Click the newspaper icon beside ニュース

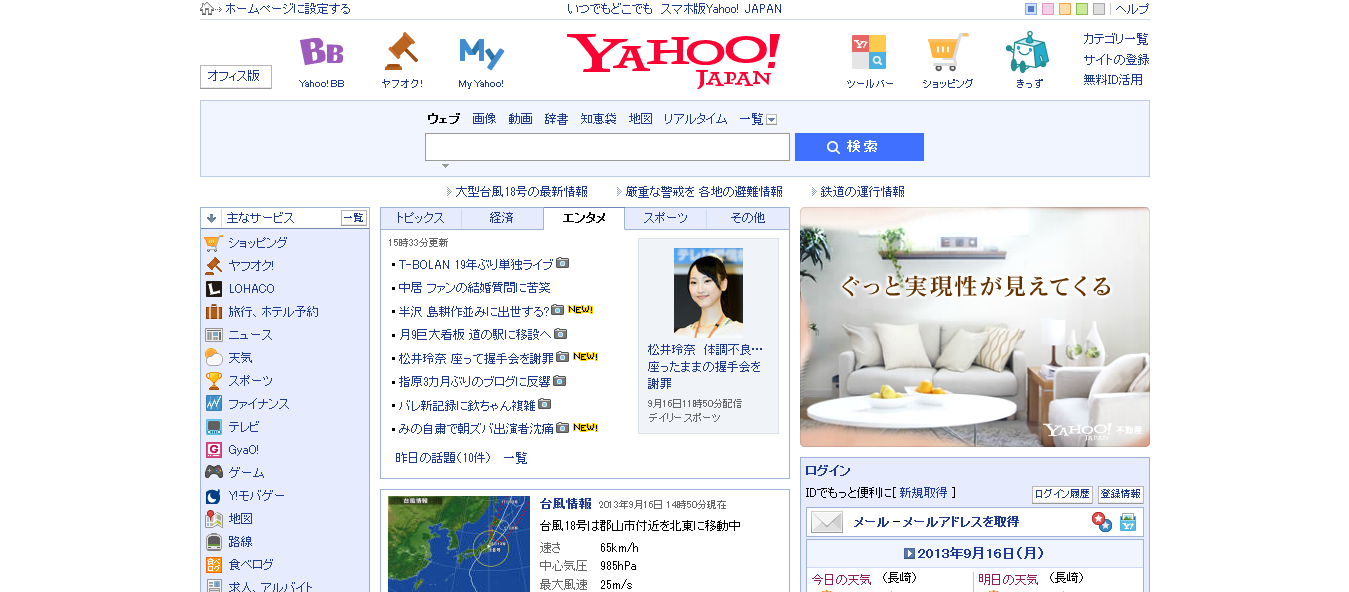click(213, 334)
